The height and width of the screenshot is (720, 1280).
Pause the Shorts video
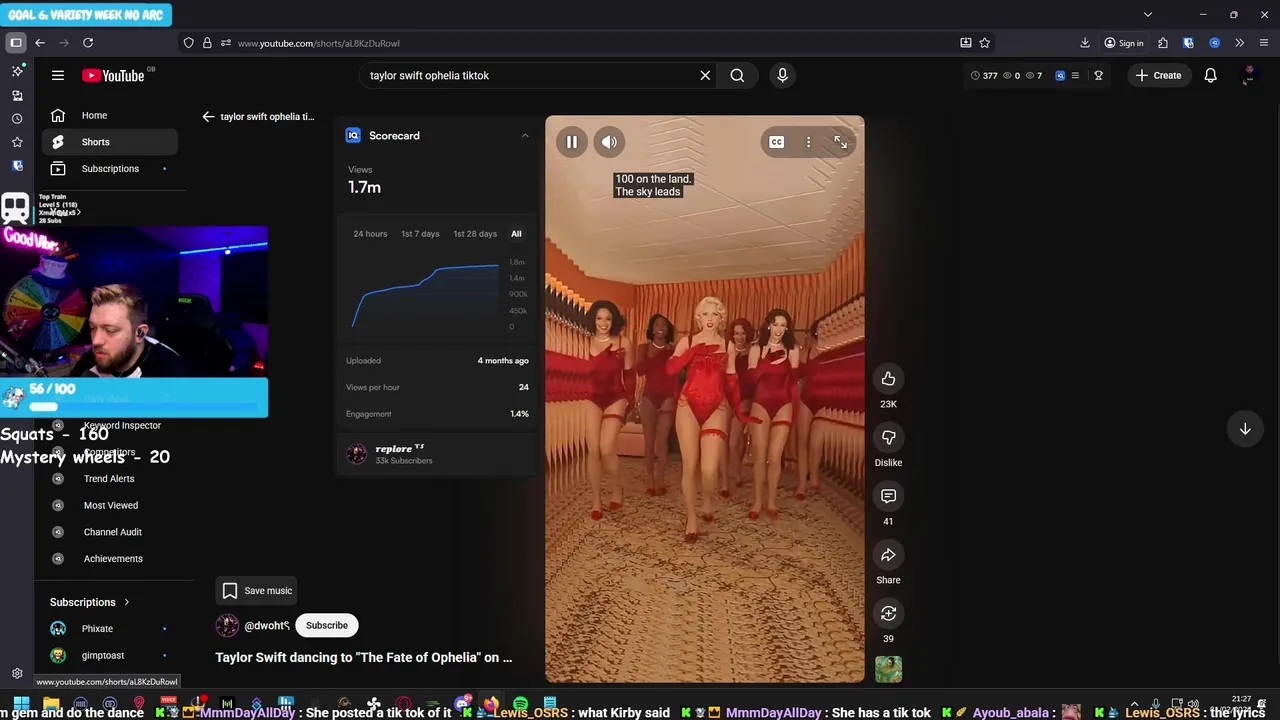(x=571, y=142)
